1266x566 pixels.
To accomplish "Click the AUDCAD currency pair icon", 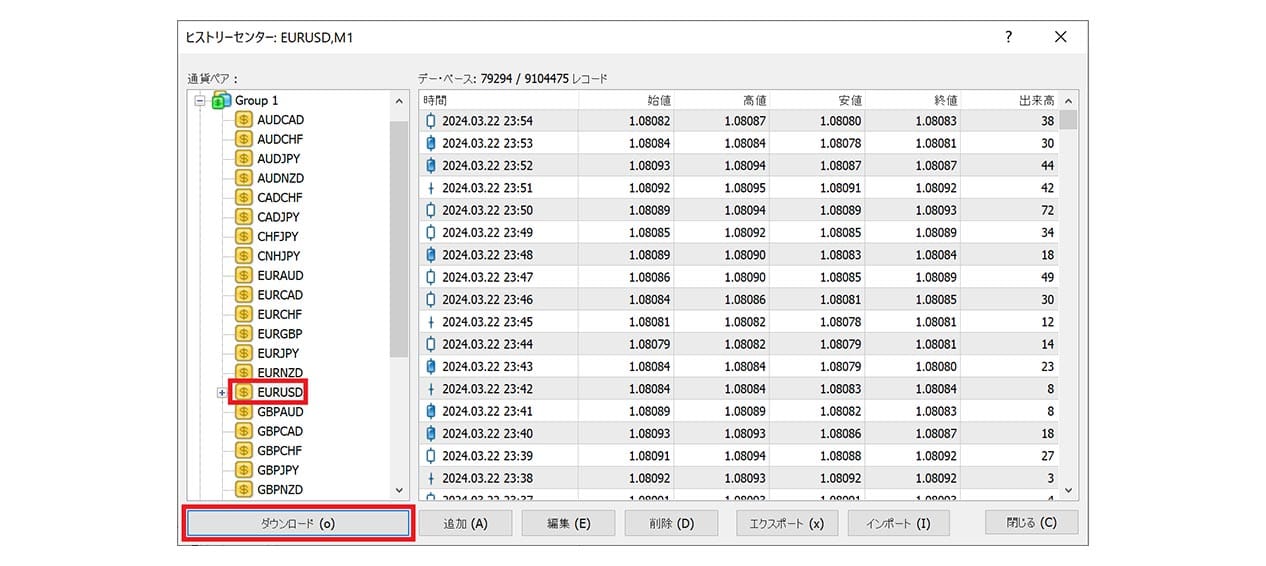I will click(243, 120).
